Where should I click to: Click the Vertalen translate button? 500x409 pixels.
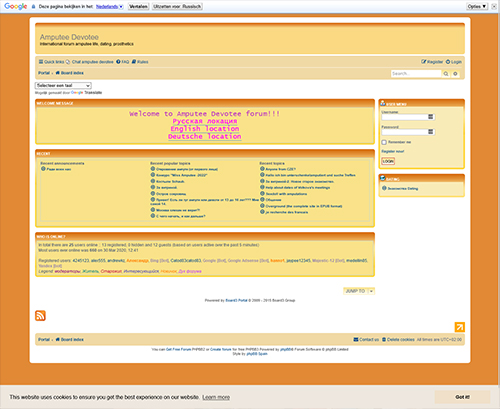(138, 6)
